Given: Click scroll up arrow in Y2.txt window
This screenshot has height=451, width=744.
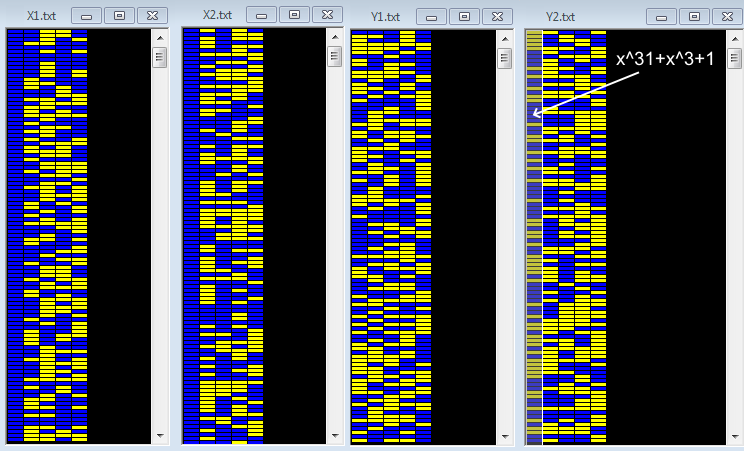Looking at the screenshot, I should pos(735,39).
